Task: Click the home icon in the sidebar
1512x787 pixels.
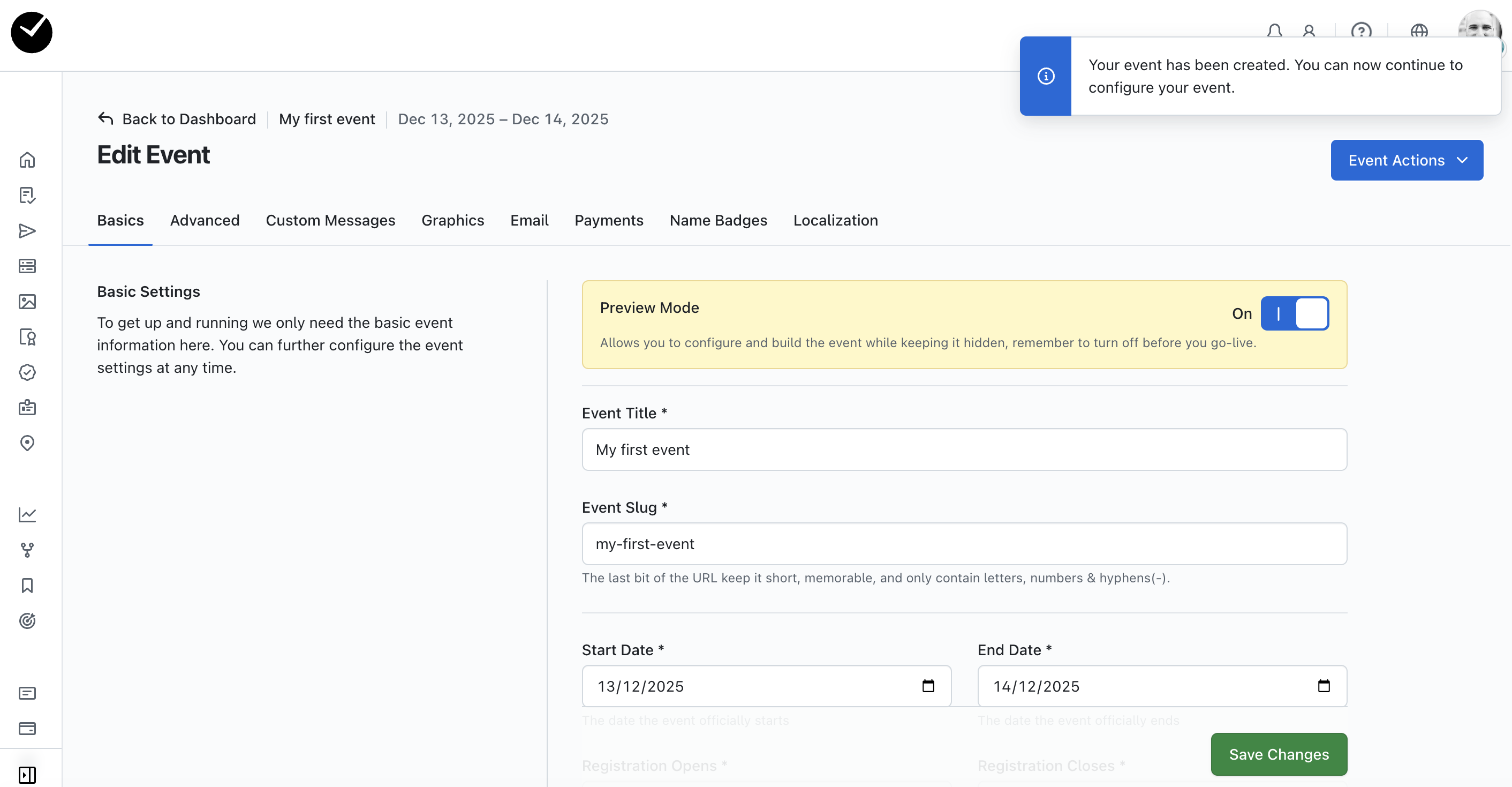Action: pyautogui.click(x=27, y=160)
